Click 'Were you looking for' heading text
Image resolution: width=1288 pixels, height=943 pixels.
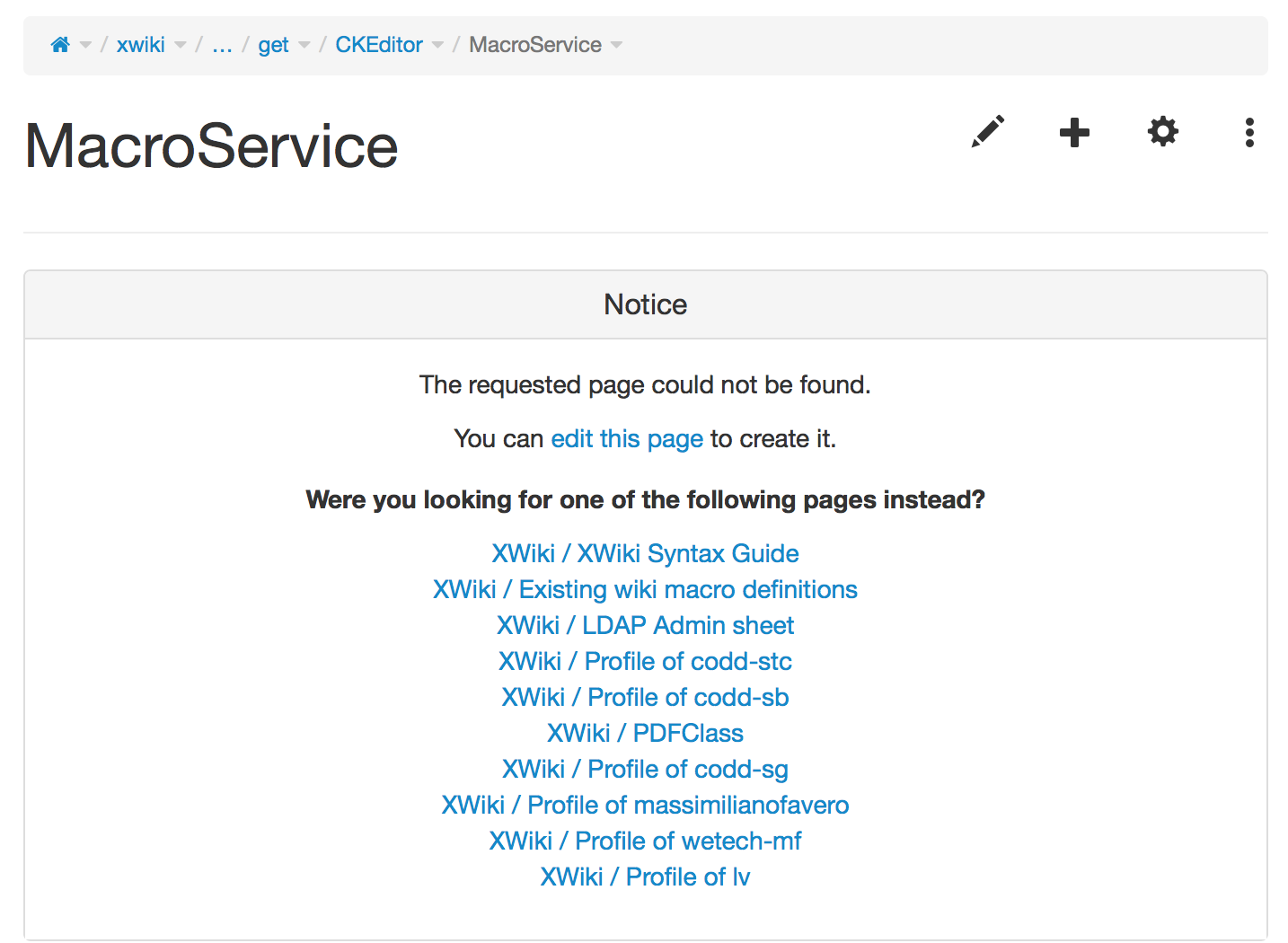645,500
